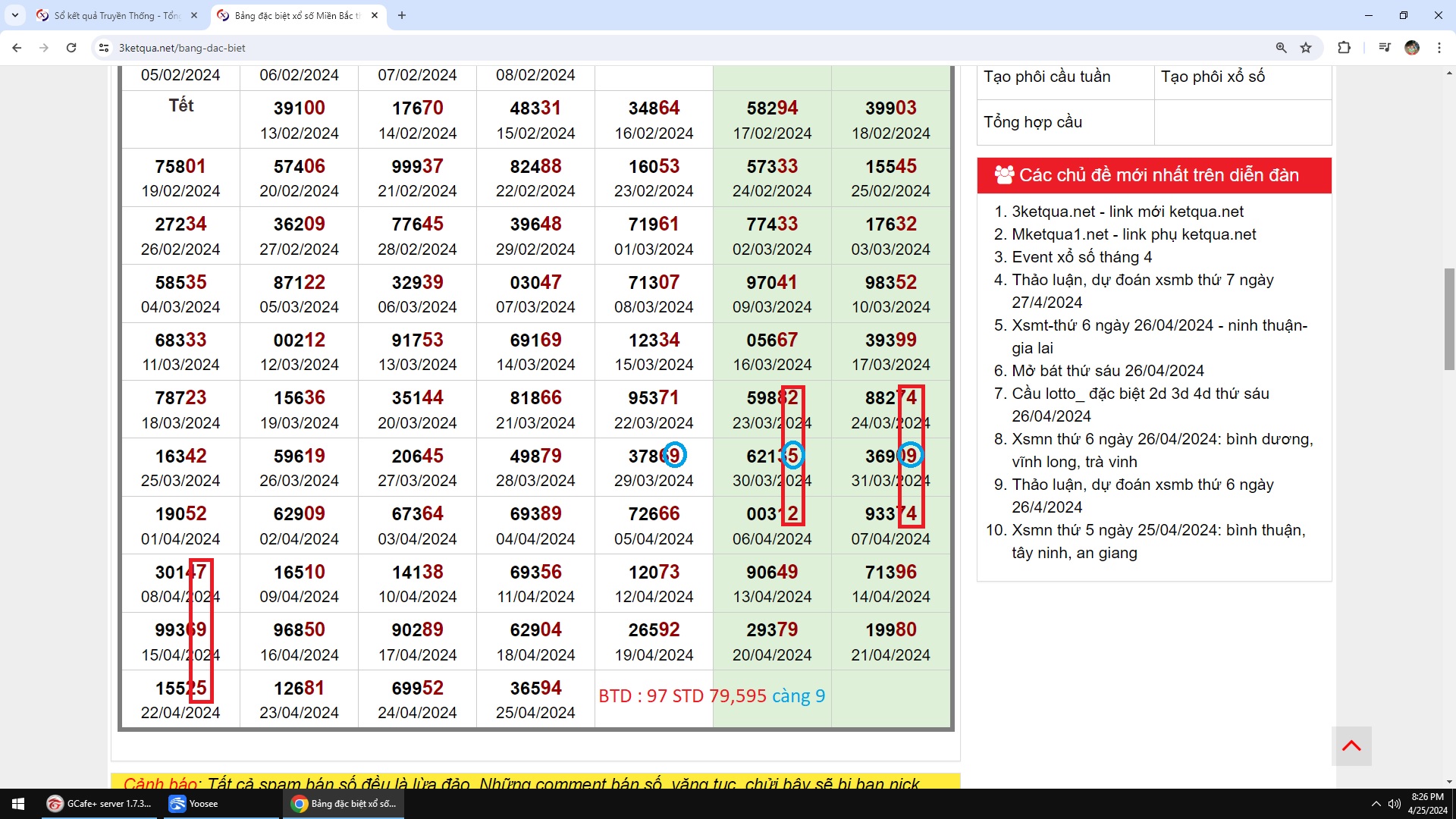Open Chrome three-dot menu
The width and height of the screenshot is (1456, 819).
[x=1439, y=48]
